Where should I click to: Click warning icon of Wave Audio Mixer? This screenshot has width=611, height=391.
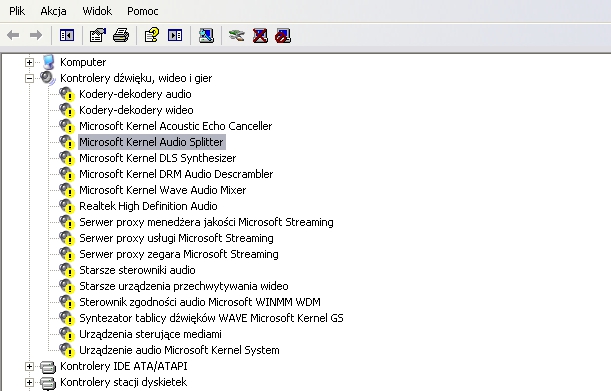click(x=67, y=190)
